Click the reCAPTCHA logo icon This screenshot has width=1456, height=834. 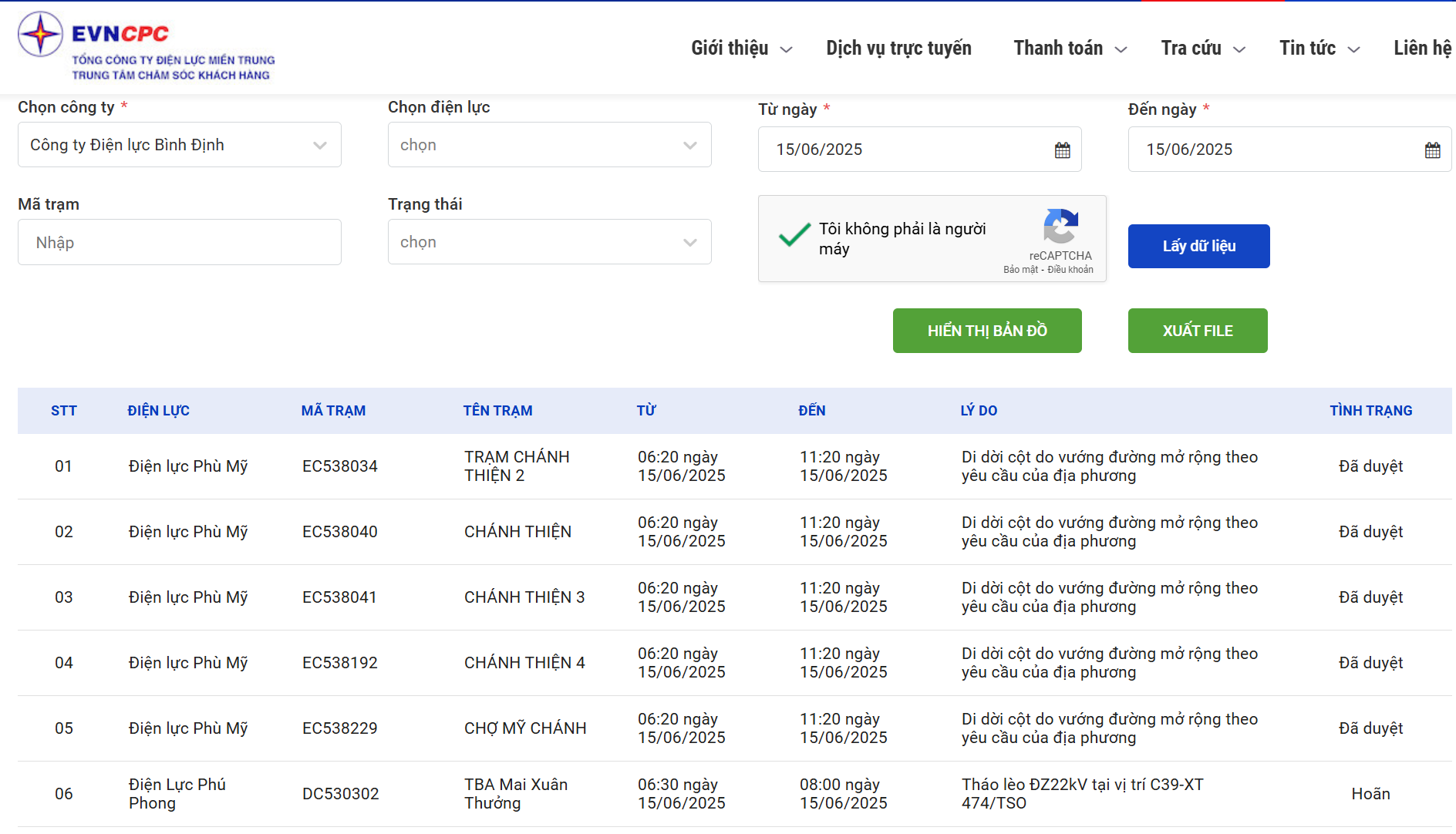(1060, 227)
